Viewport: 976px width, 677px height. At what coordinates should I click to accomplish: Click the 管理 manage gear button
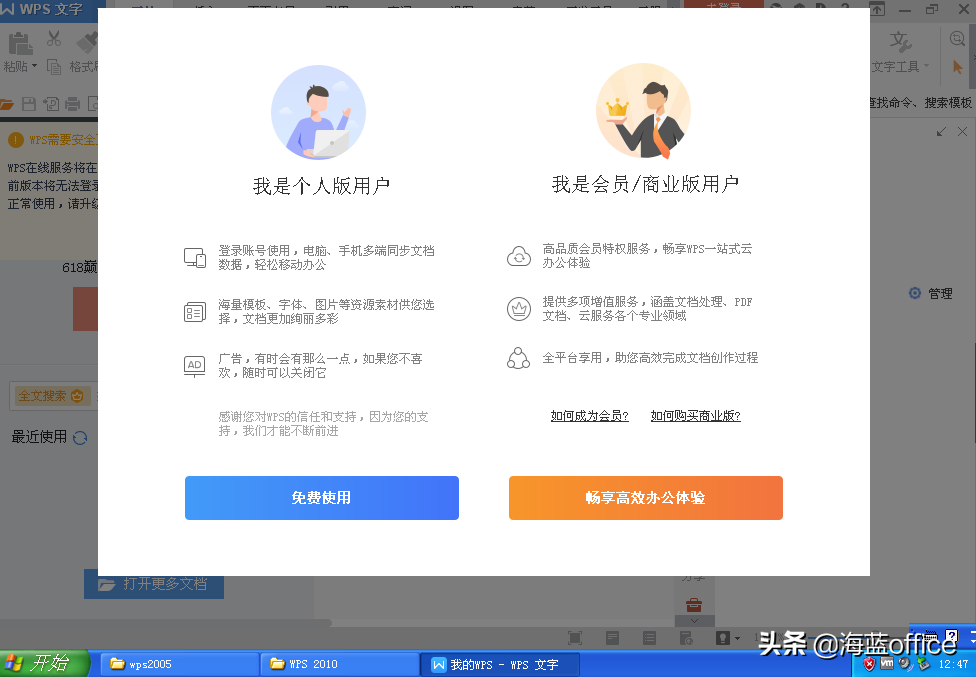(x=931, y=293)
